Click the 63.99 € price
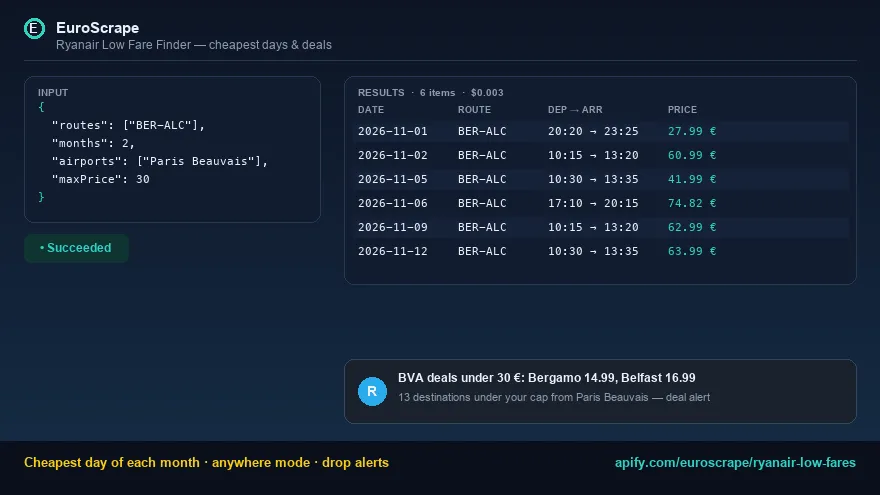The image size is (880, 495). coord(692,251)
